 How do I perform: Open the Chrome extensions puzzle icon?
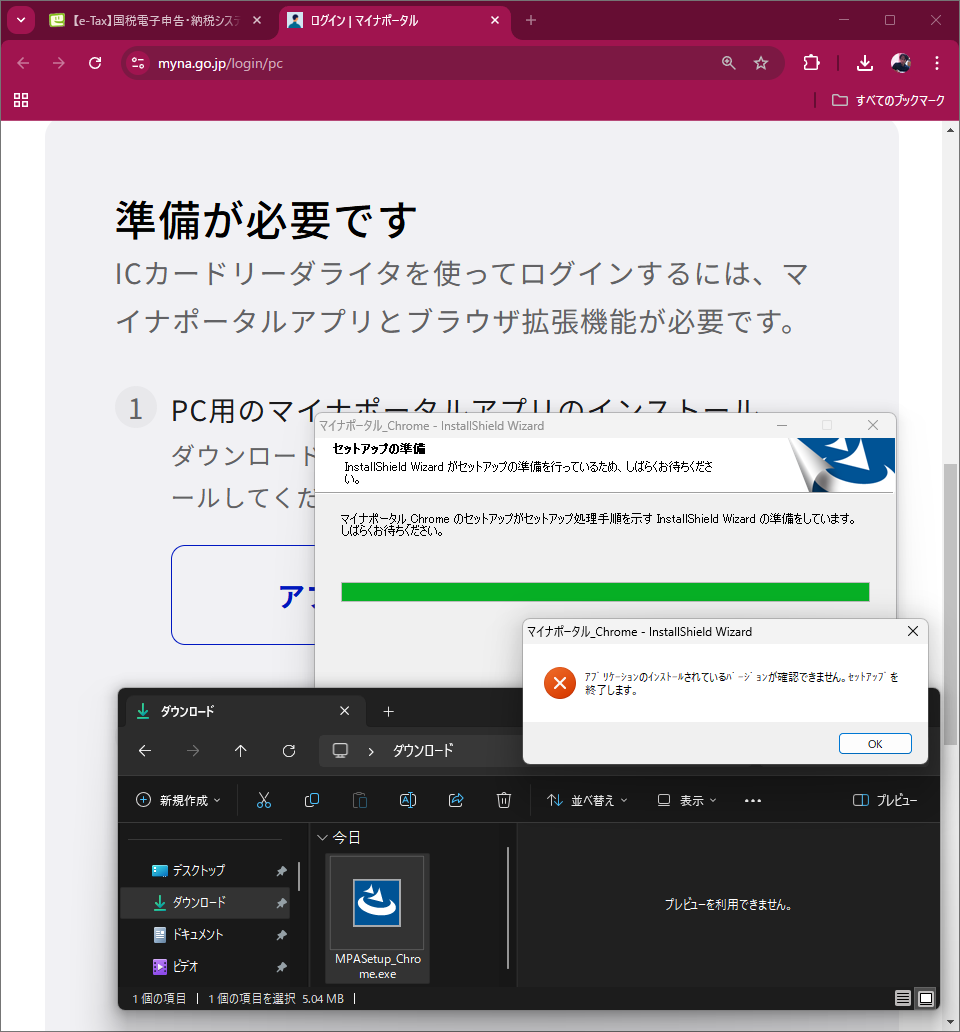[811, 63]
